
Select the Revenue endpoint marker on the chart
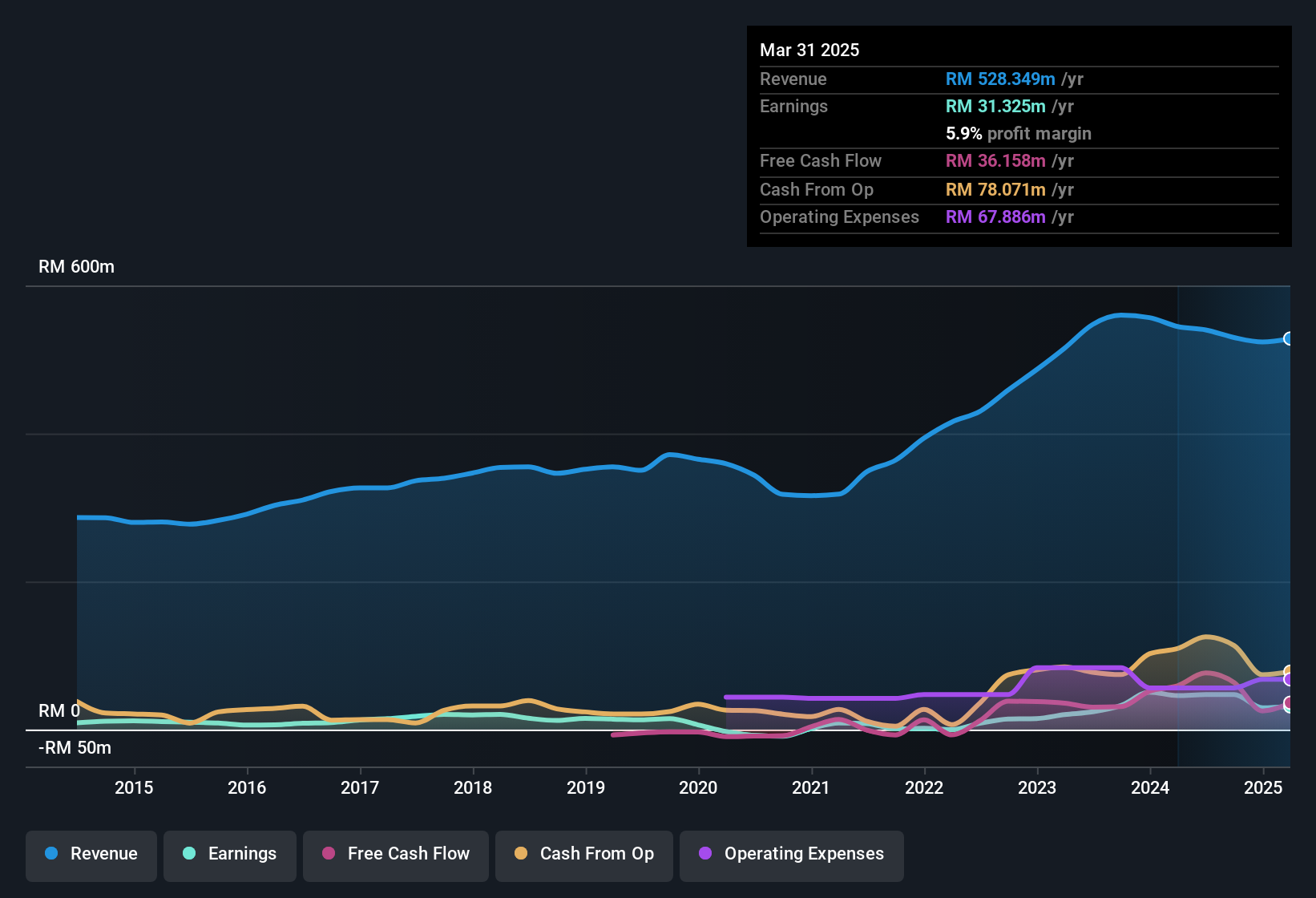[x=1288, y=339]
